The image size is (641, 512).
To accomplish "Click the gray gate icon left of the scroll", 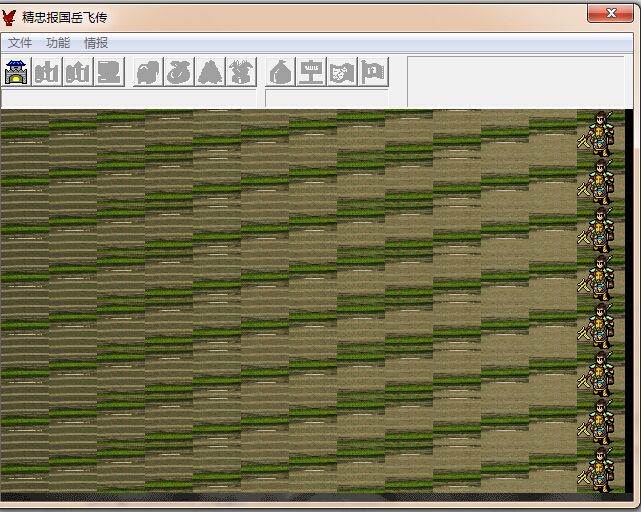I will point(78,72).
